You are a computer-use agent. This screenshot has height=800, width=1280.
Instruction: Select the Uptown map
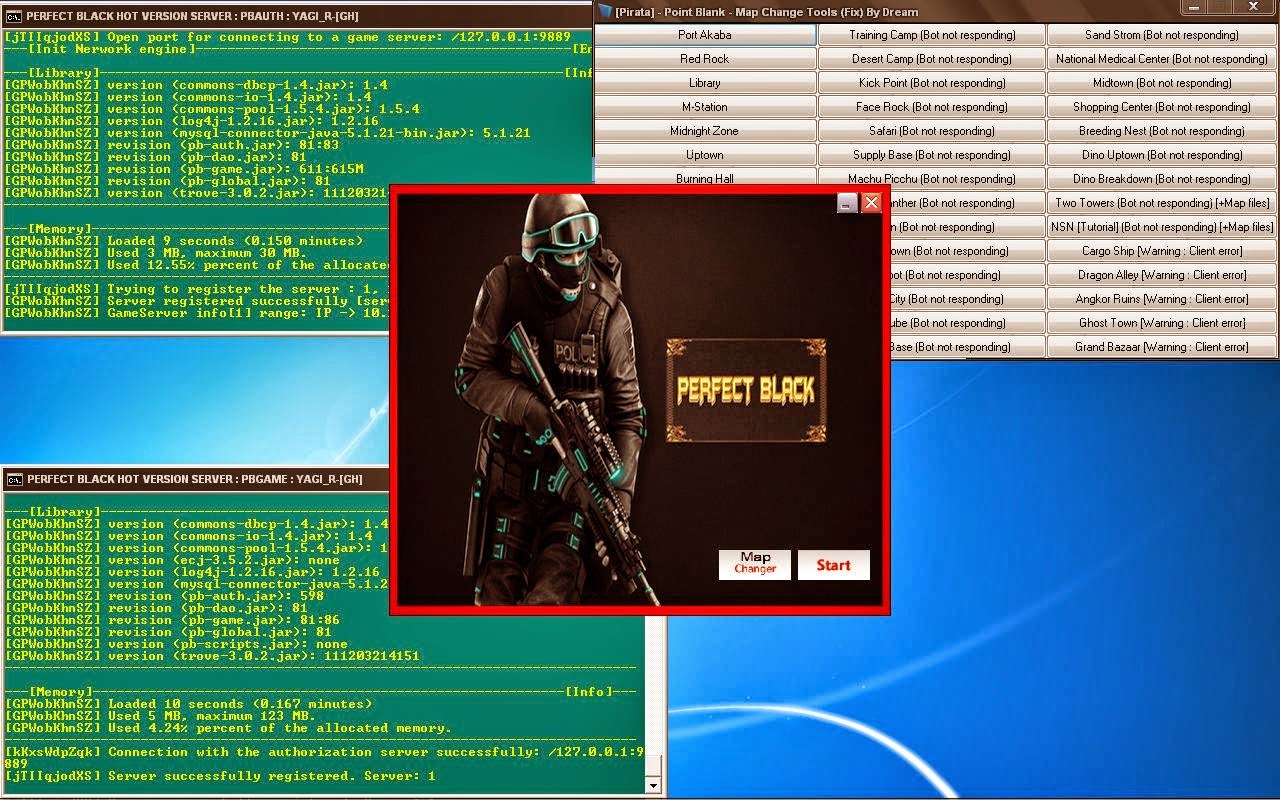coord(703,154)
